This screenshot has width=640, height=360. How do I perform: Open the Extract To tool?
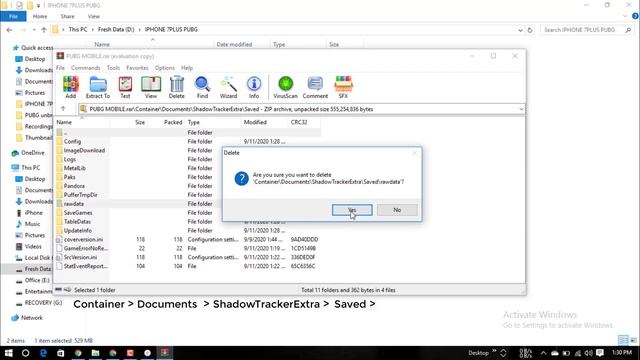(98, 87)
